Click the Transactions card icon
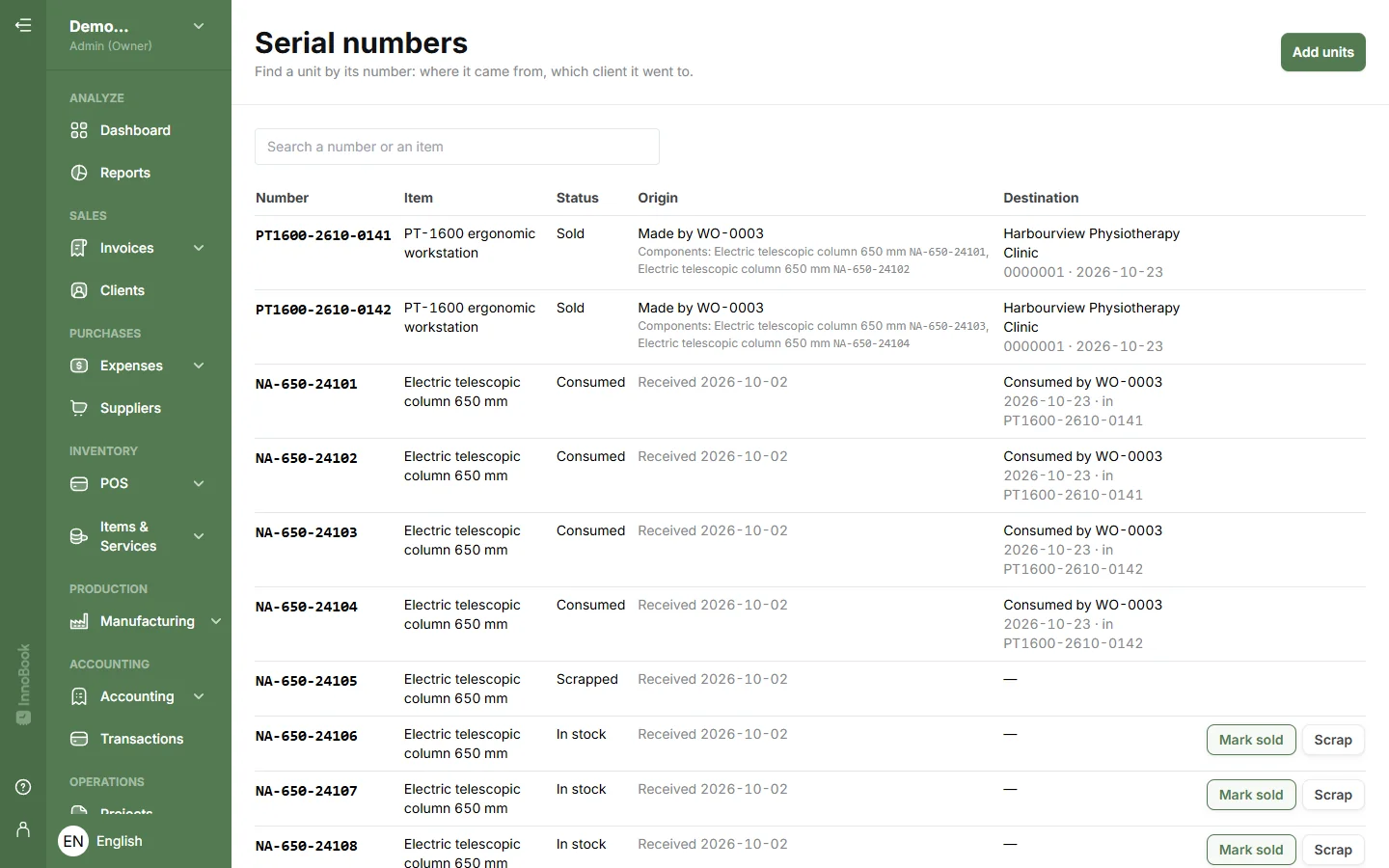The image size is (1389, 868). click(79, 739)
